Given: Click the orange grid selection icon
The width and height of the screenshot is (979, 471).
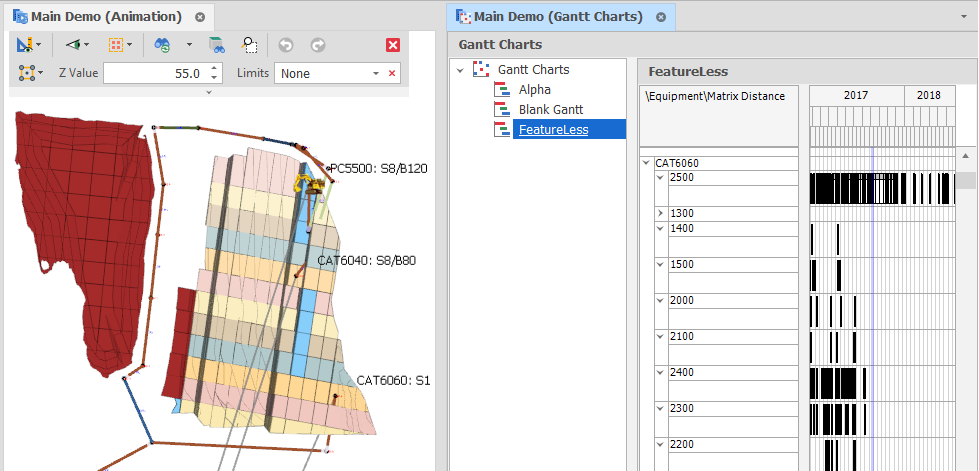Looking at the screenshot, I should tap(116, 45).
